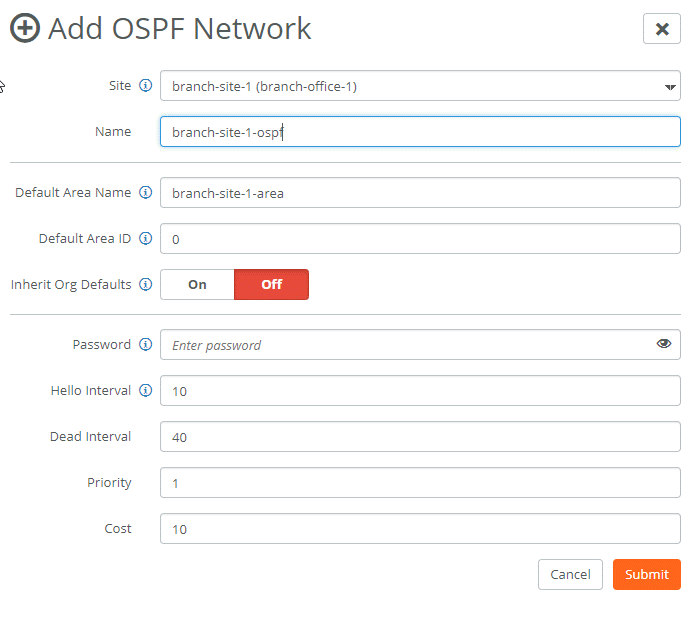The image size is (690, 617).
Task: Select the Hello Interval field
Action: click(x=420, y=391)
